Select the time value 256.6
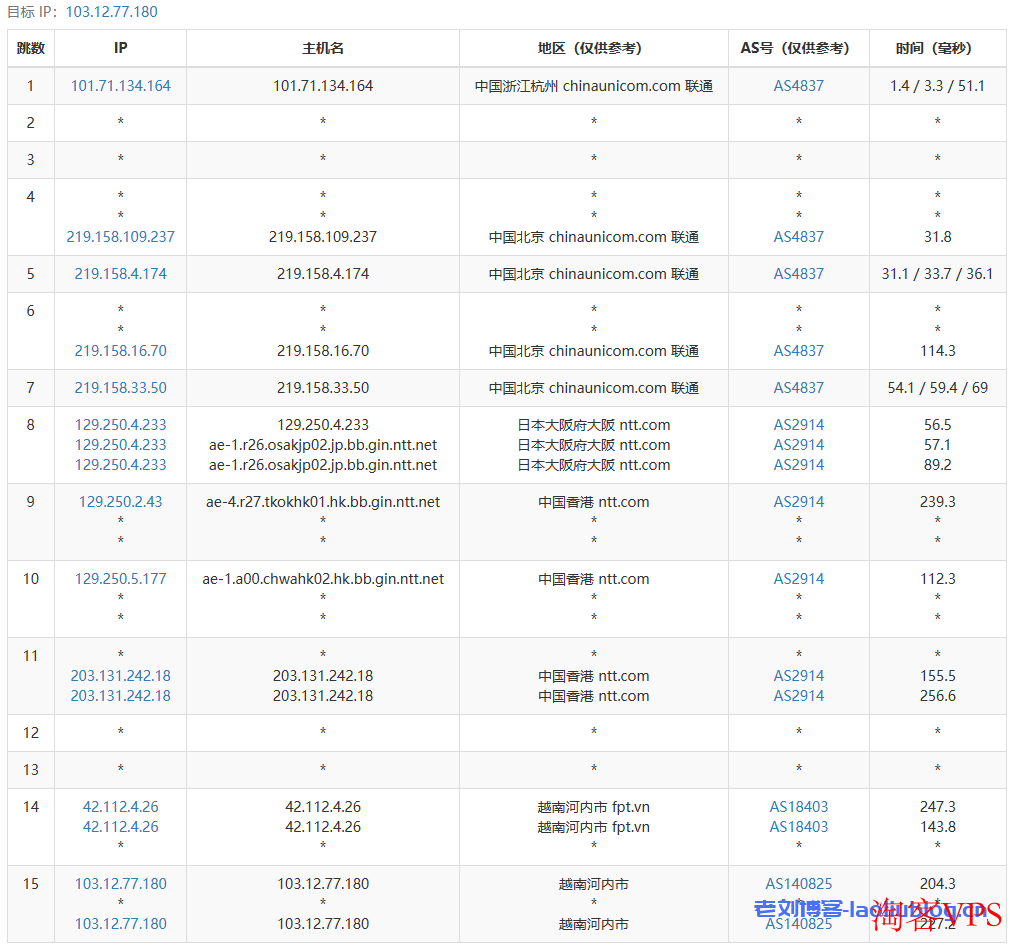 tap(937, 696)
